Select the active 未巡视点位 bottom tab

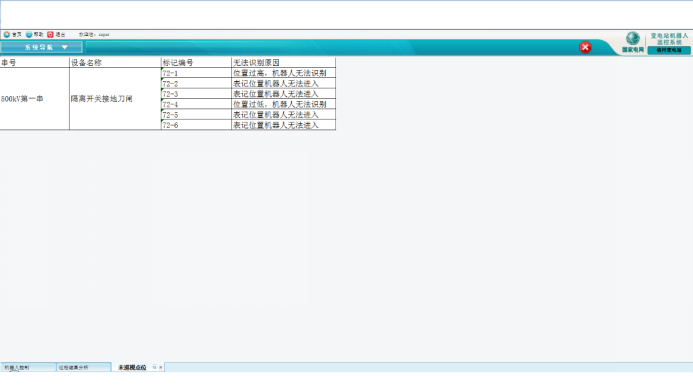[132, 367]
